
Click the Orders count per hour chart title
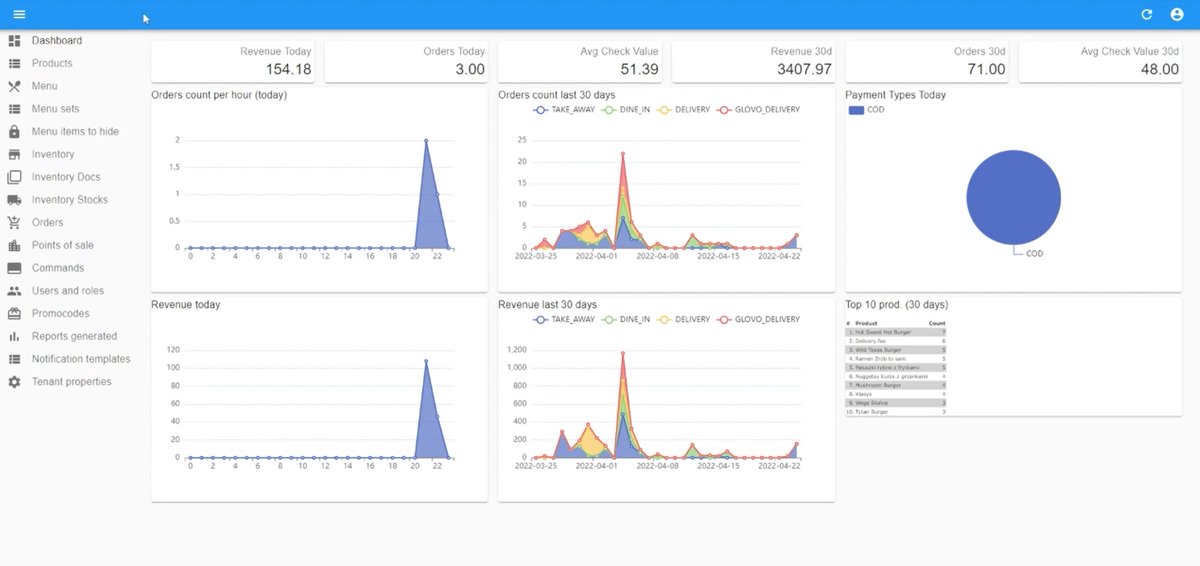click(219, 95)
